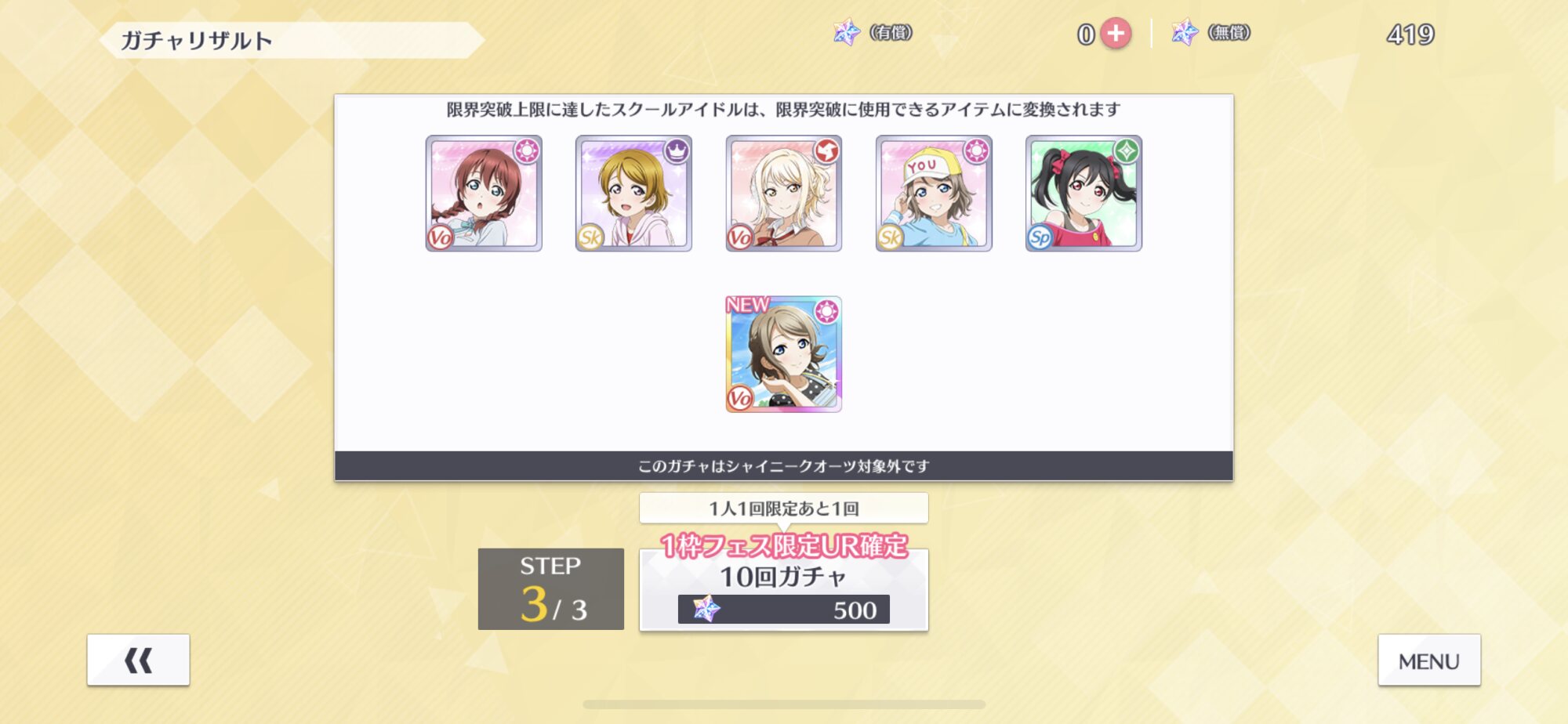Open the blonde girl with earmuffs card
Image resolution: width=1568 pixels, height=724 pixels.
click(x=784, y=194)
